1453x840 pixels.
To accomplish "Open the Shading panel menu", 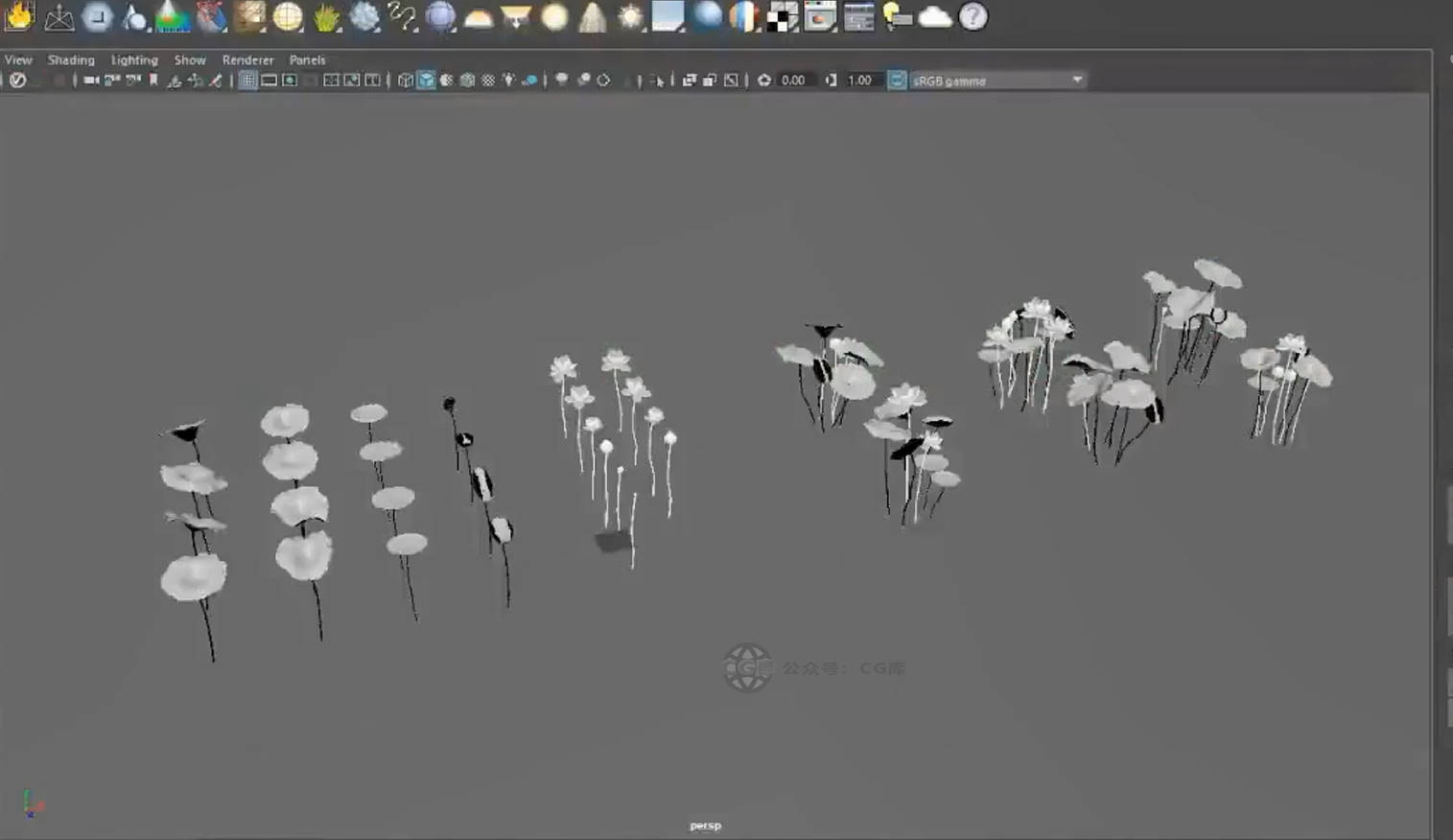I will pyautogui.click(x=71, y=59).
